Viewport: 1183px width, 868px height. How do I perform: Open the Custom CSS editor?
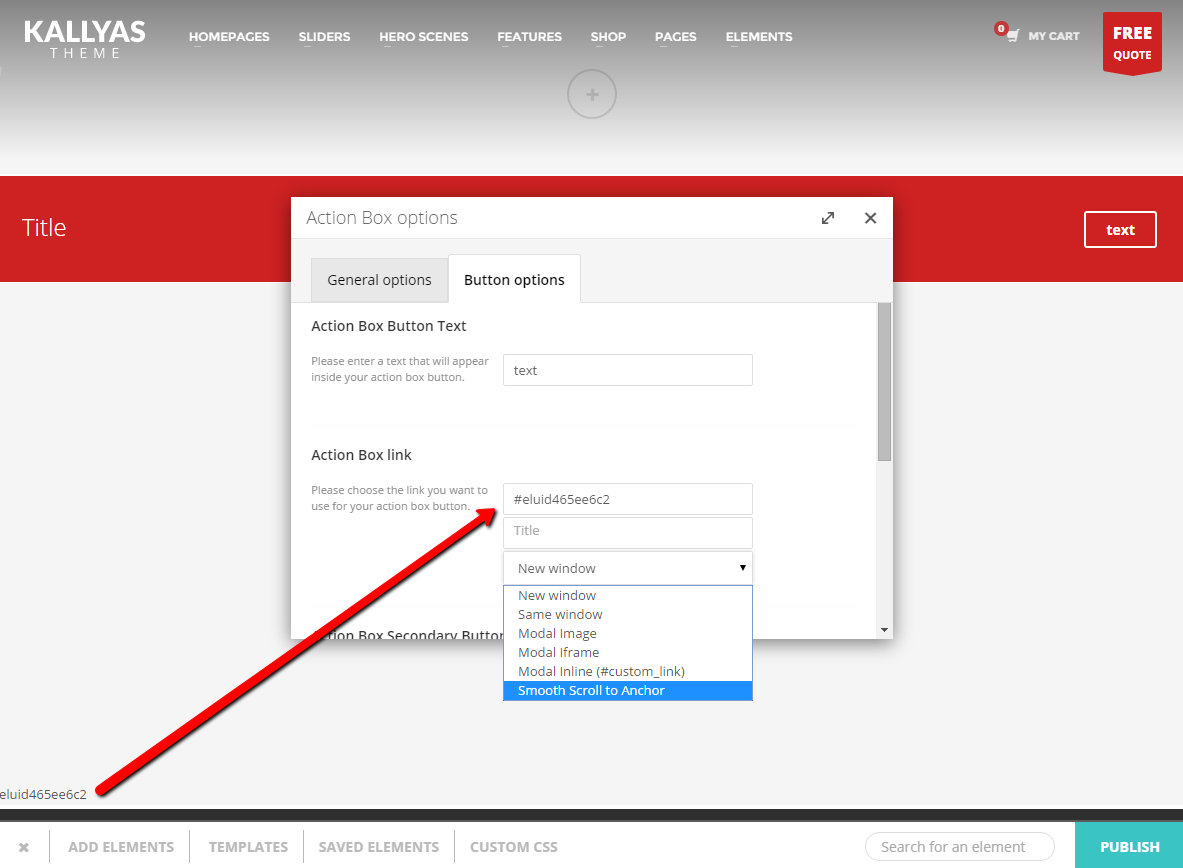513,847
